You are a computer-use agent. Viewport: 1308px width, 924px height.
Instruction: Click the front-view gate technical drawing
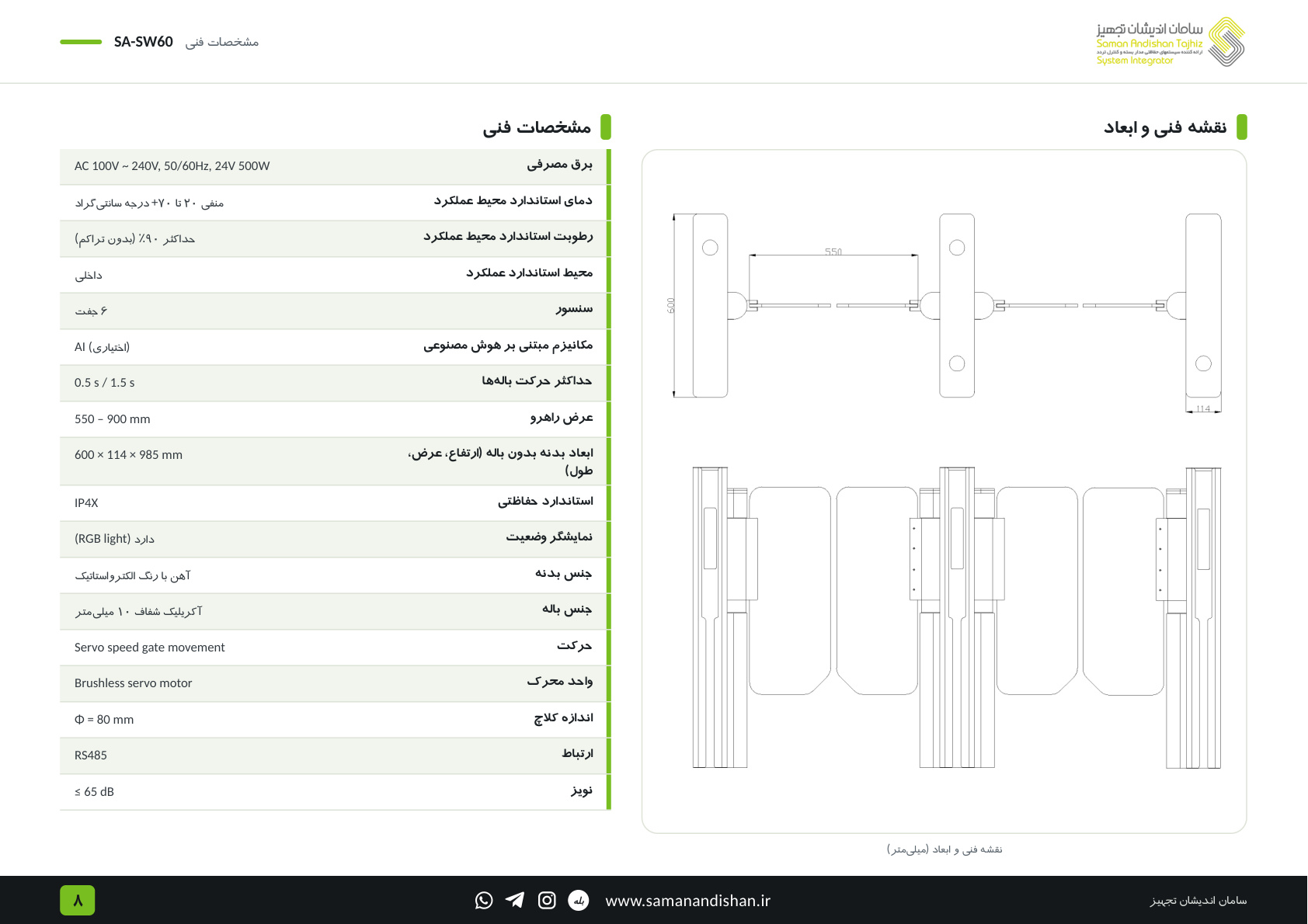(x=957, y=617)
